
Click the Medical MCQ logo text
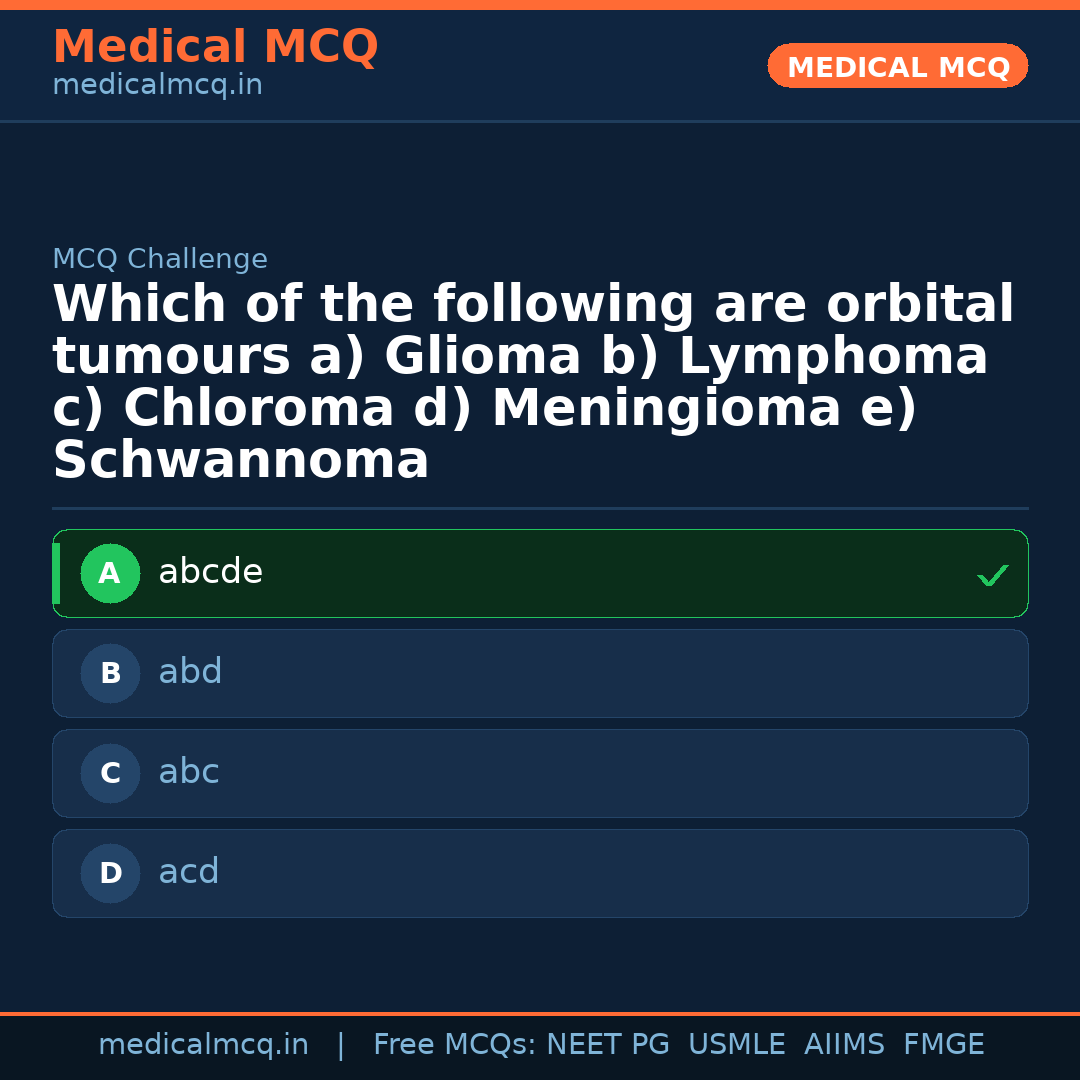click(x=215, y=47)
